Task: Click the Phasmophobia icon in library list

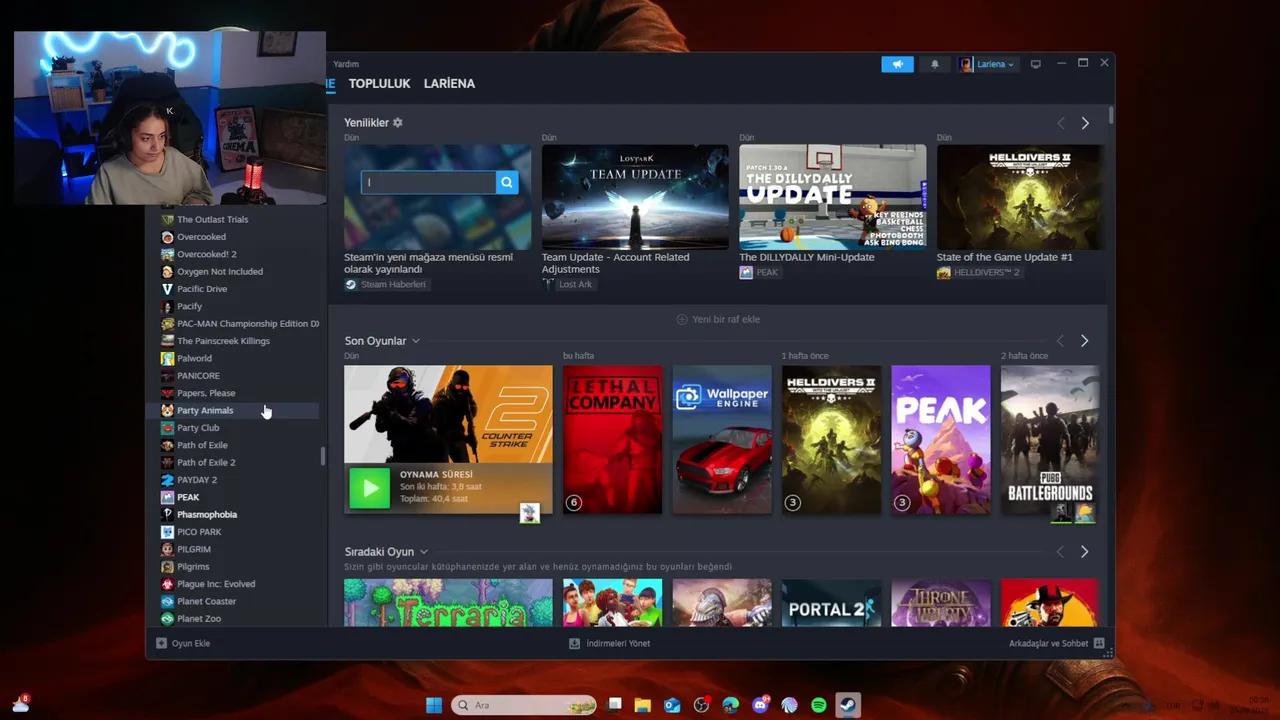Action: (x=167, y=514)
